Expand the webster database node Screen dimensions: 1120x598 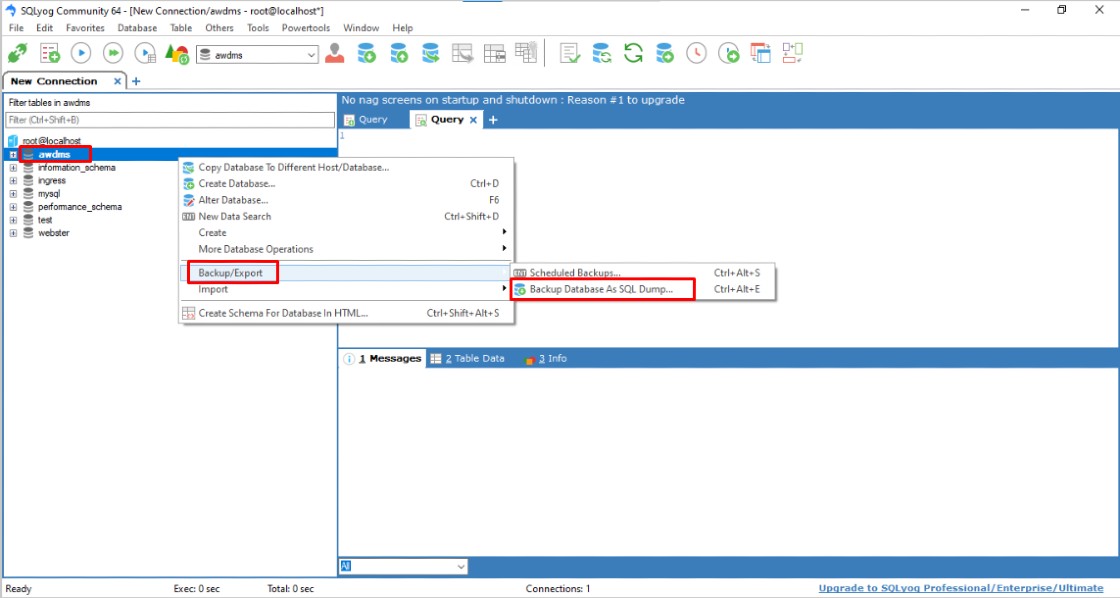[x=13, y=233]
